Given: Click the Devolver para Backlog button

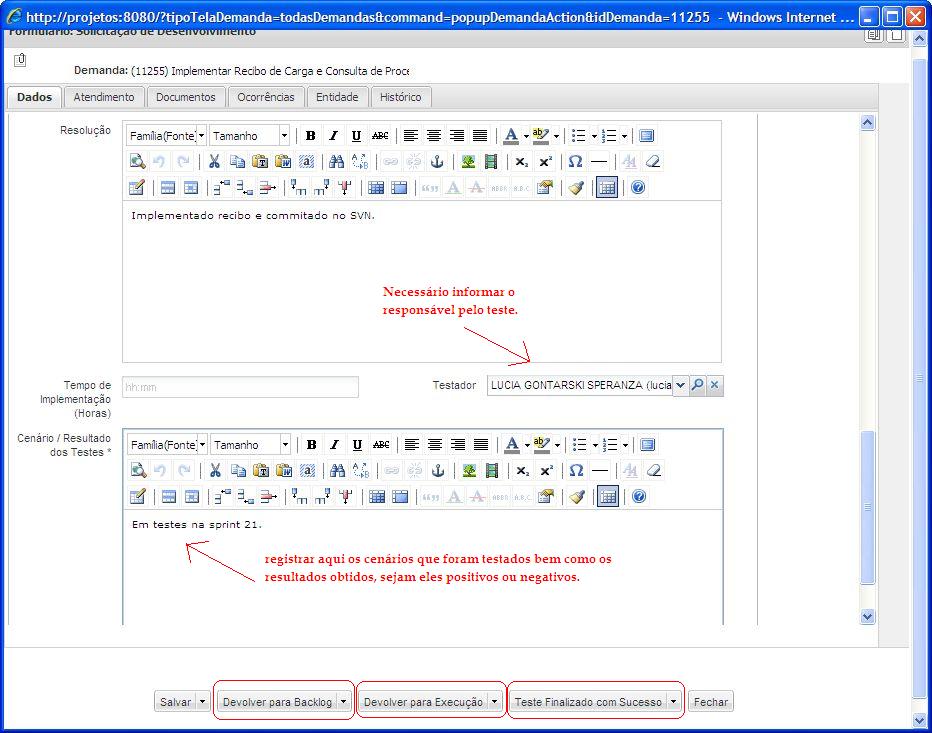Looking at the screenshot, I should [x=277, y=702].
